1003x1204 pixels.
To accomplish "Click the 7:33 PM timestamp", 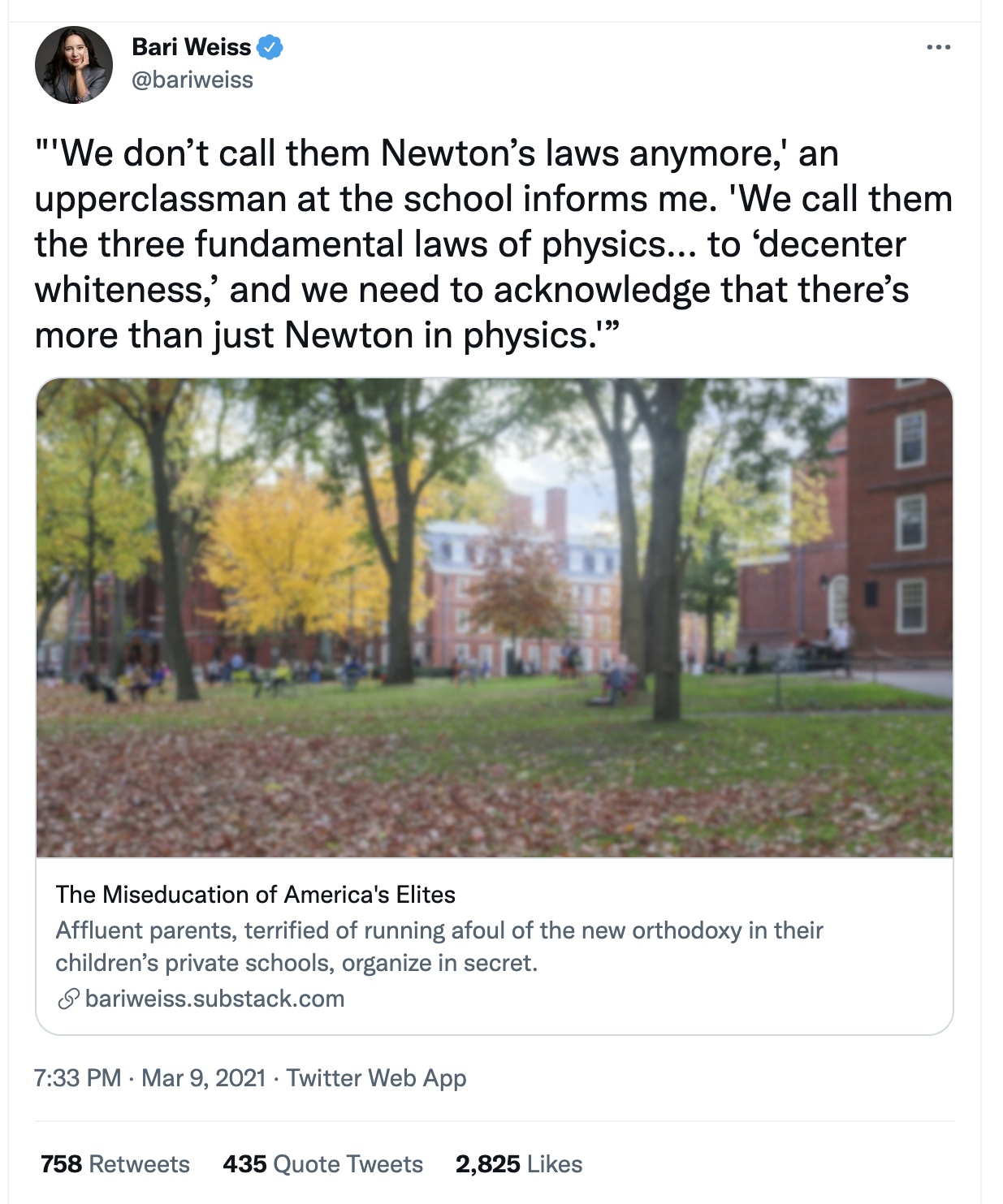I will tap(78, 1078).
